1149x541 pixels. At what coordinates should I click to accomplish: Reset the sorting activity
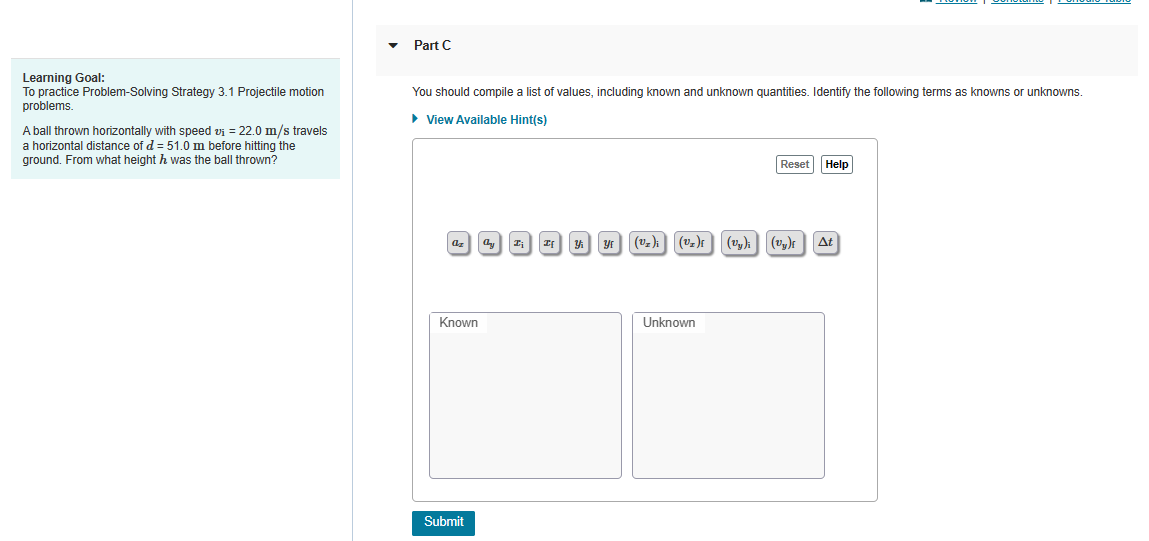[794, 164]
